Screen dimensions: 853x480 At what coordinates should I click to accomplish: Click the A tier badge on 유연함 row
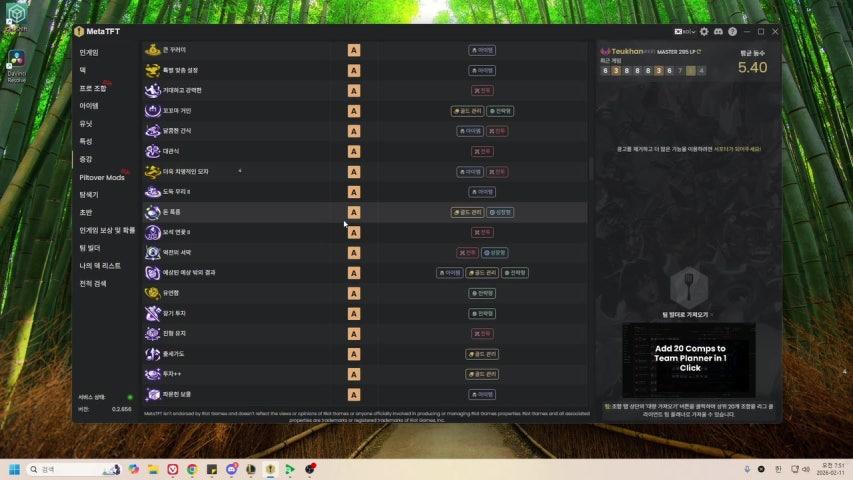coord(354,293)
